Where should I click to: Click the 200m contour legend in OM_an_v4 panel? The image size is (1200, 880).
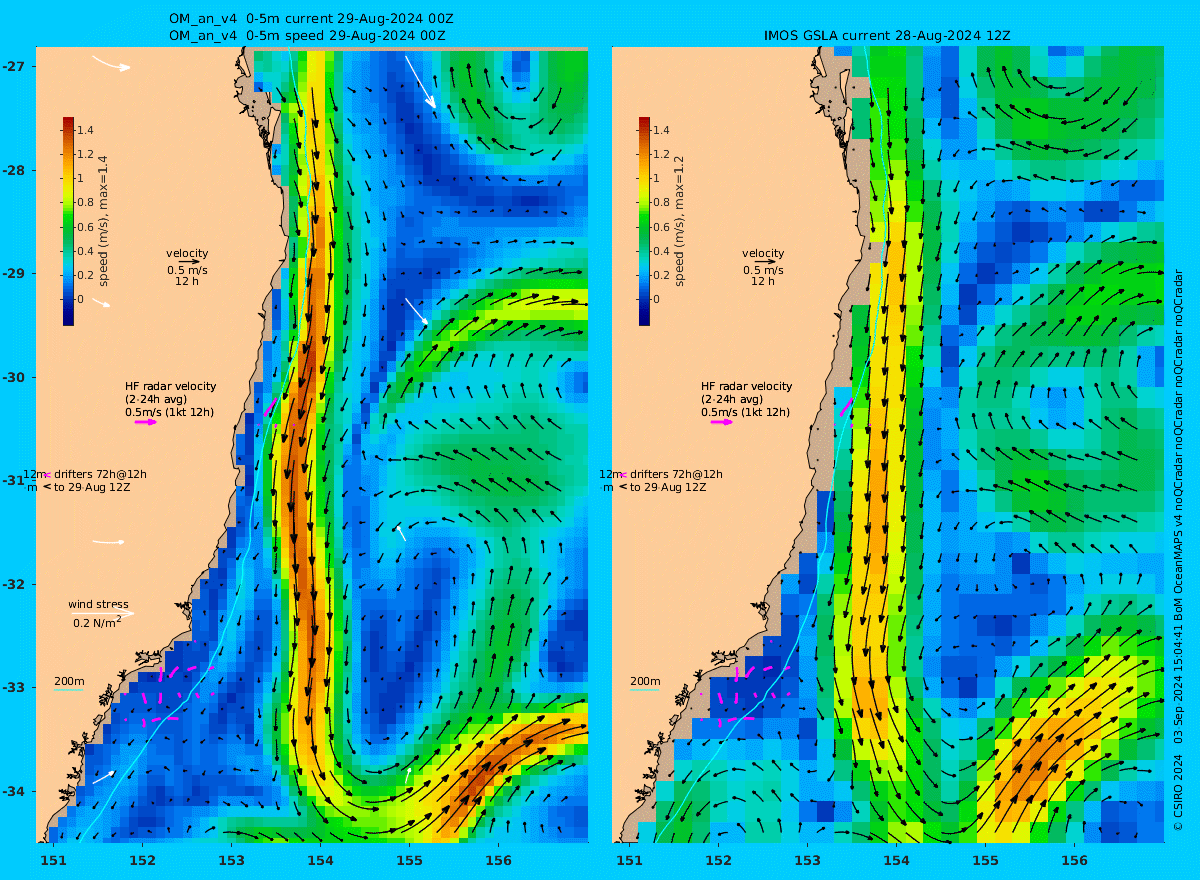click(69, 682)
